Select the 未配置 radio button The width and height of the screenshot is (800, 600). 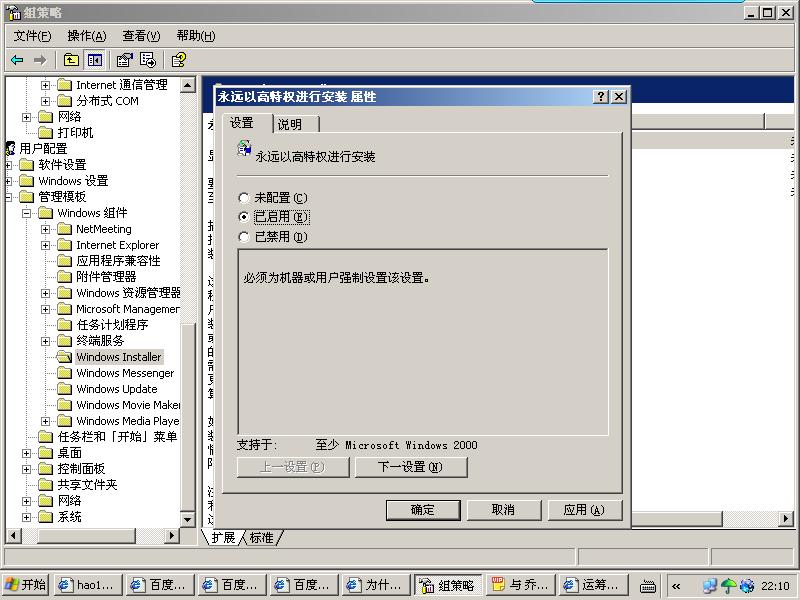coord(244,198)
